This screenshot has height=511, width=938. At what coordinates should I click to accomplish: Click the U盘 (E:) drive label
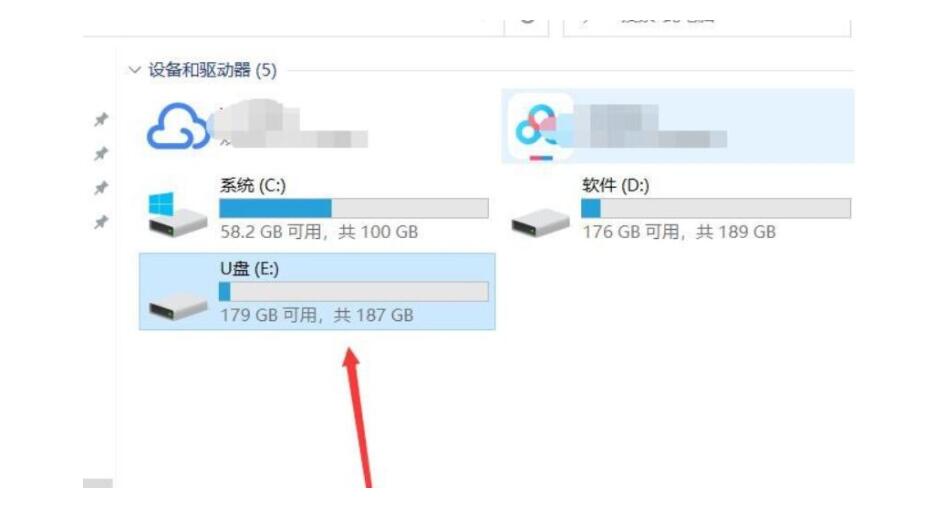click(x=249, y=269)
